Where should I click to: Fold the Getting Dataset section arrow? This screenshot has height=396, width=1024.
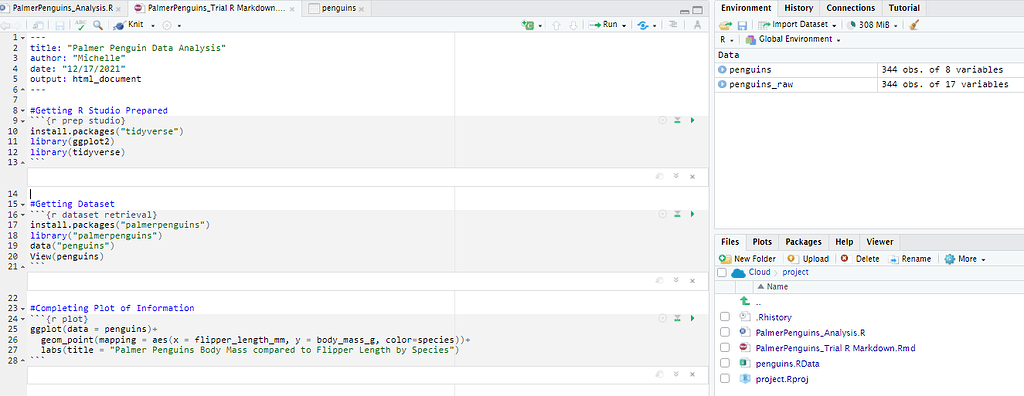[x=24, y=204]
